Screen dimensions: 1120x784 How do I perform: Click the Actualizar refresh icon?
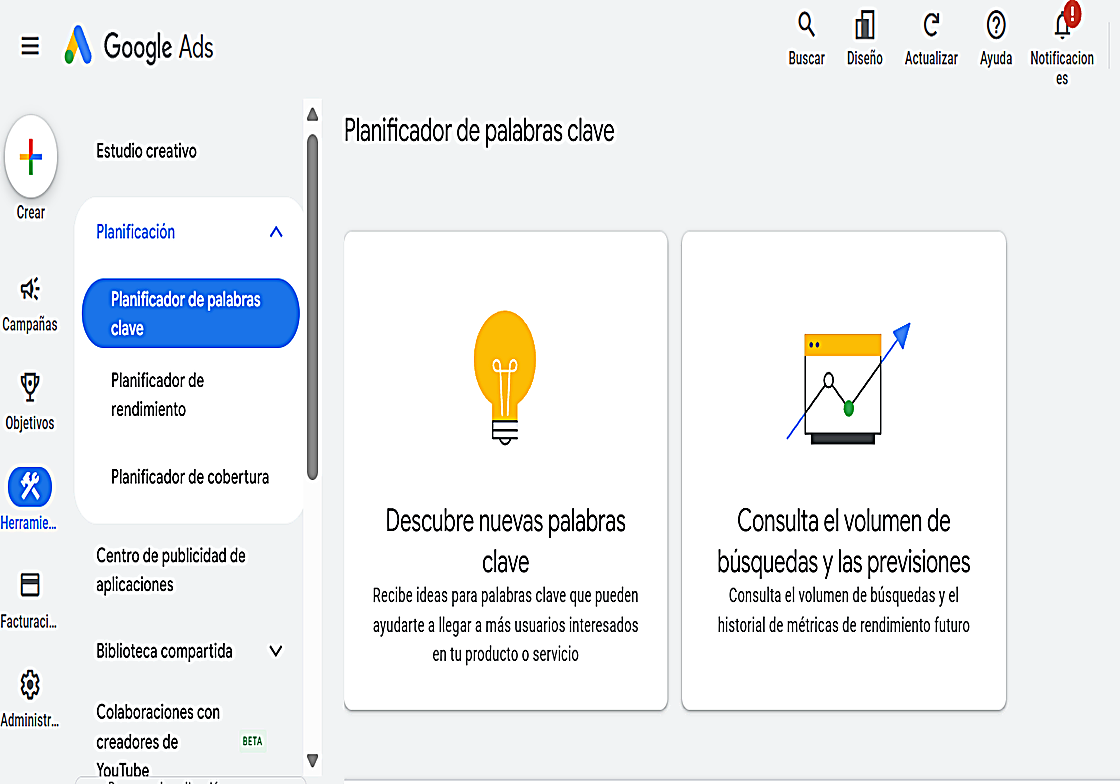[931, 25]
